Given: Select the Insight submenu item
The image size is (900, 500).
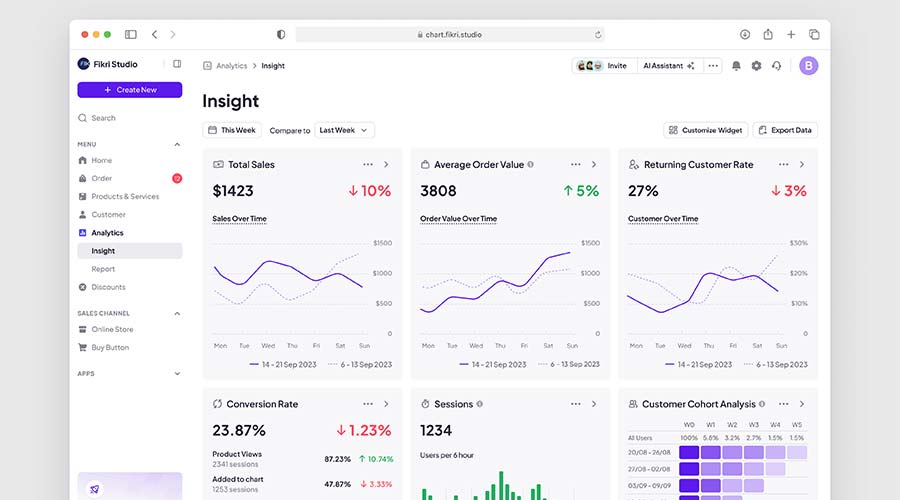Looking at the screenshot, I should [130, 251].
